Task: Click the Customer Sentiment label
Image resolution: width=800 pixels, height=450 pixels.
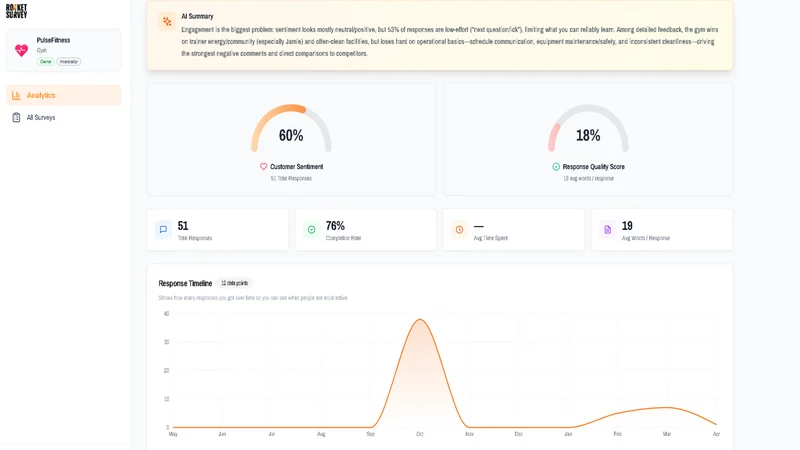Action: (296, 166)
